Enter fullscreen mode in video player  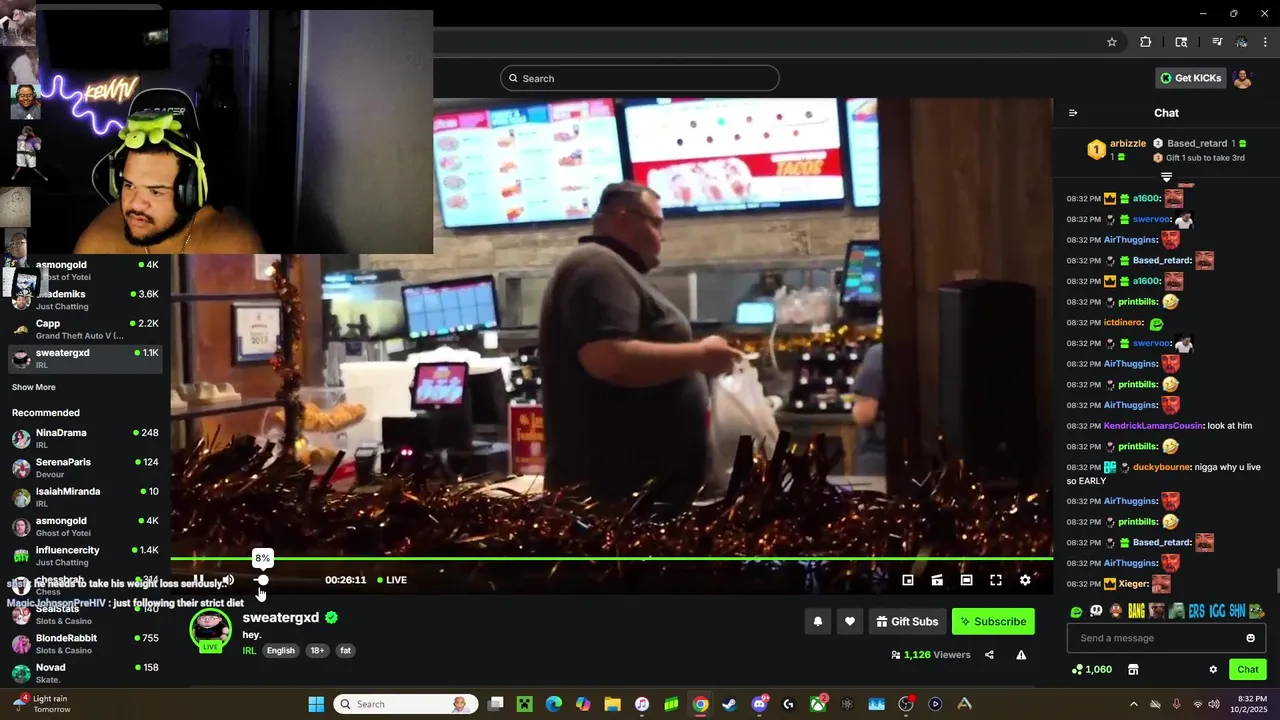pyautogui.click(x=996, y=580)
